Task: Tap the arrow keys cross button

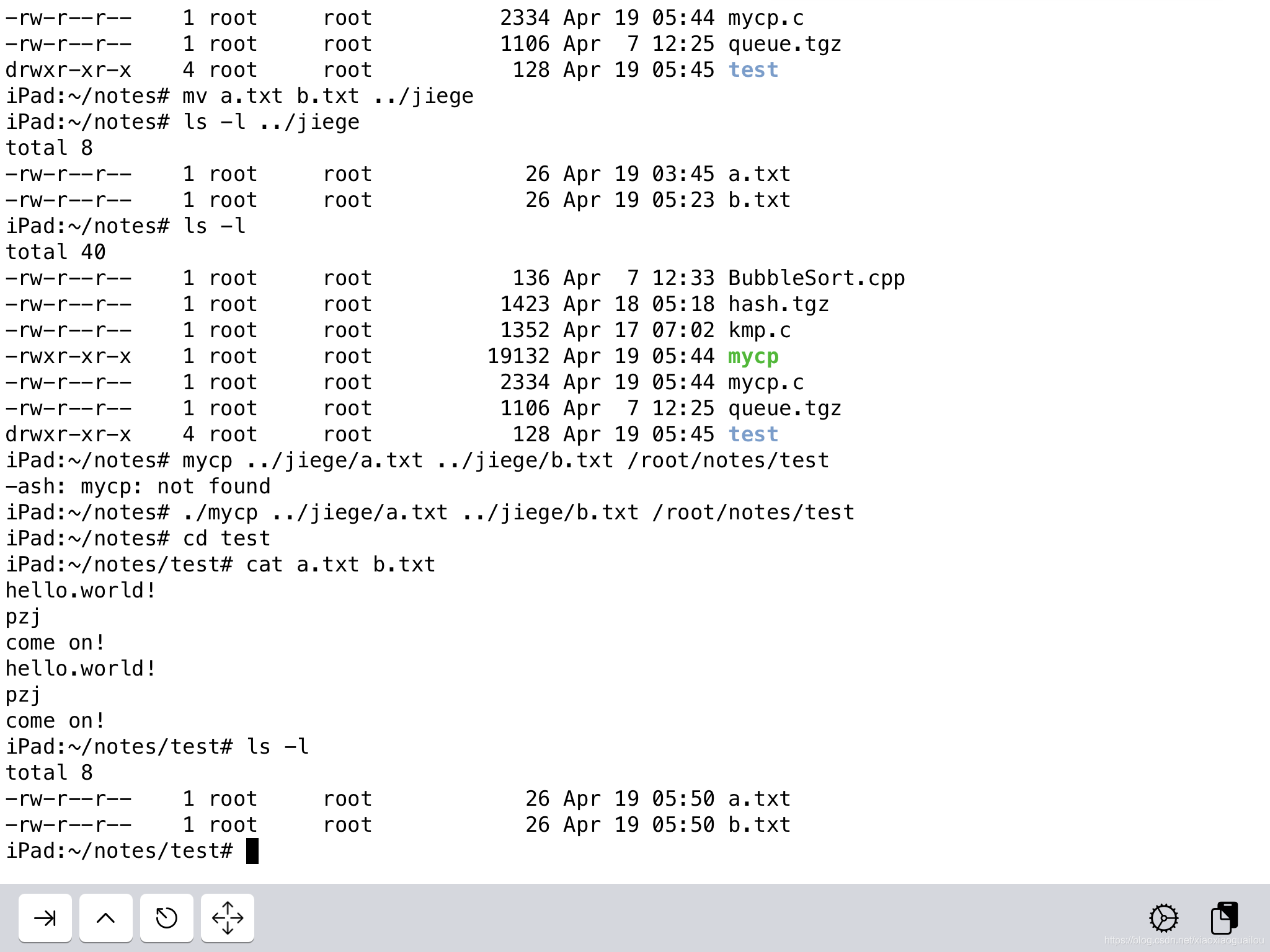Action: pyautogui.click(x=228, y=917)
